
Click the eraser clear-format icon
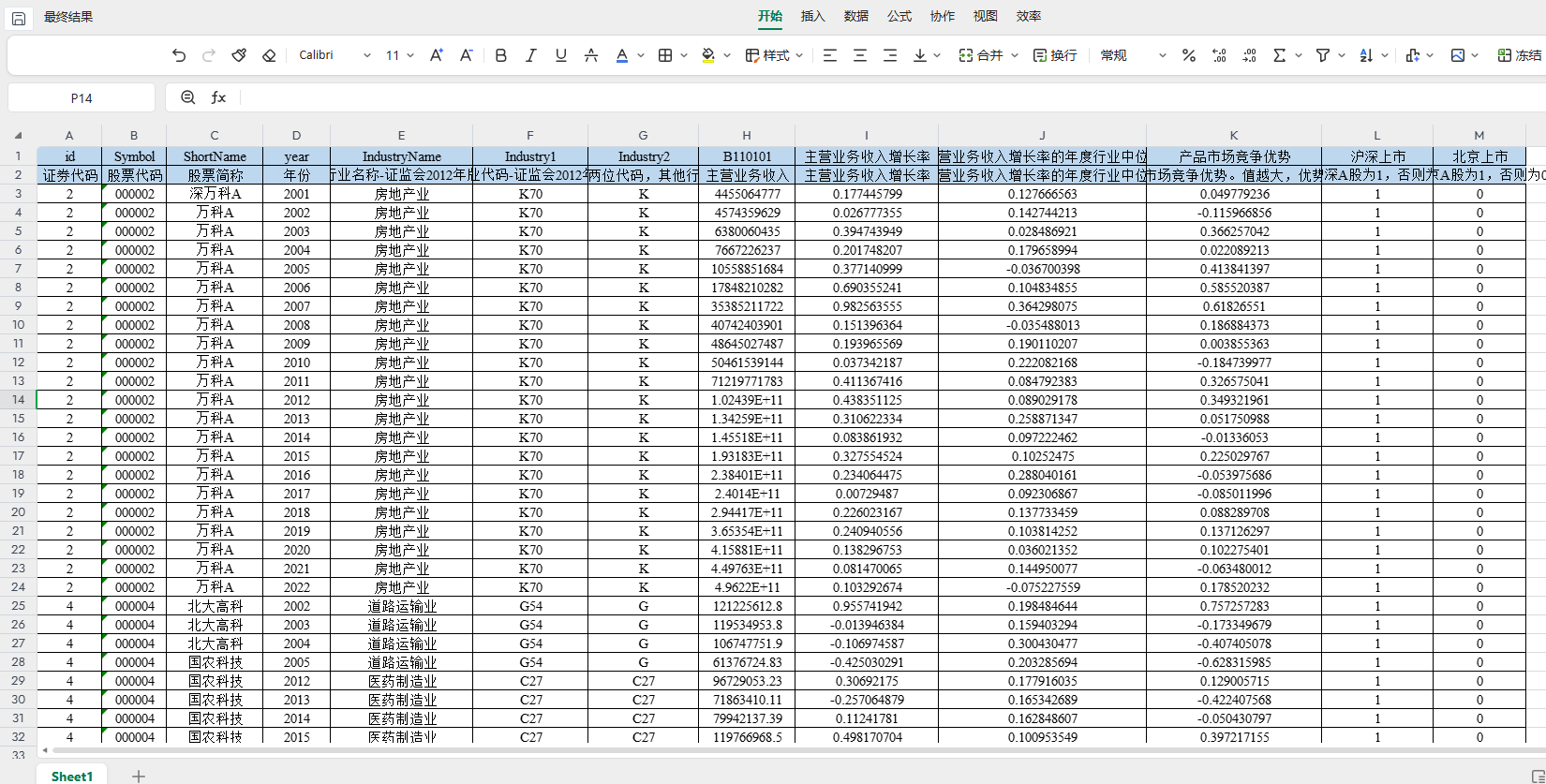click(269, 55)
